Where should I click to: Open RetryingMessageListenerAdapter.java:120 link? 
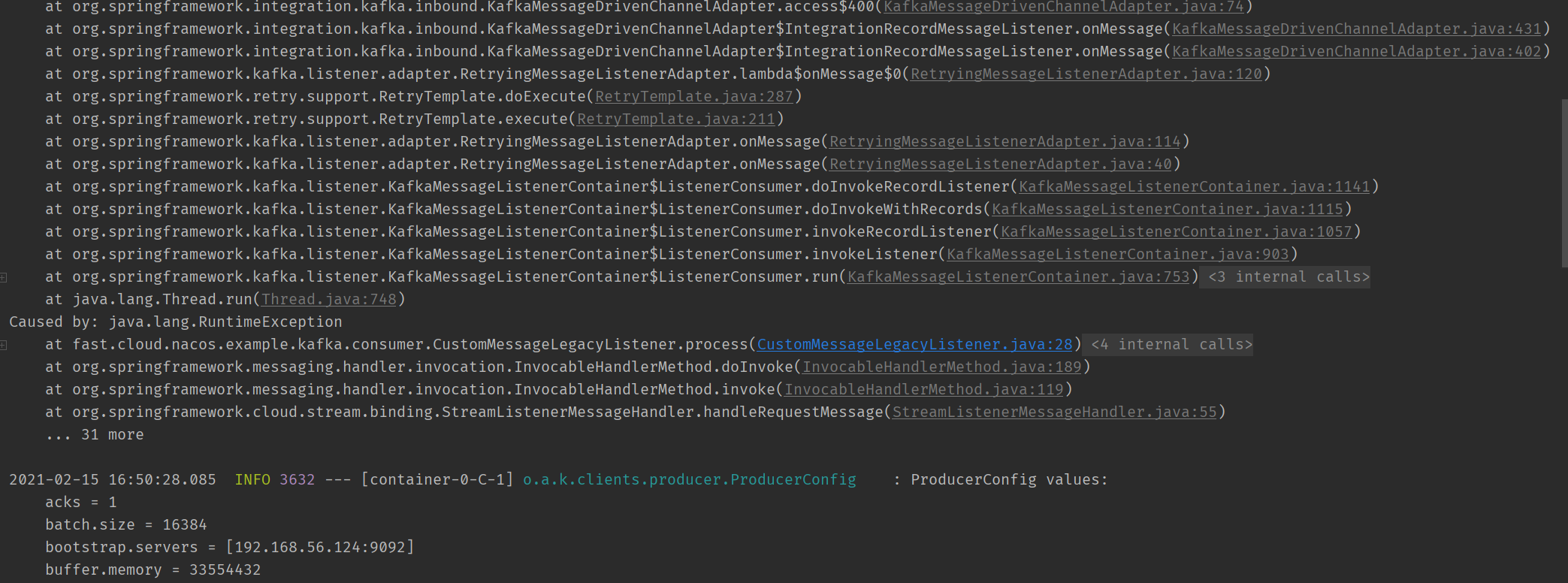coord(1086,74)
